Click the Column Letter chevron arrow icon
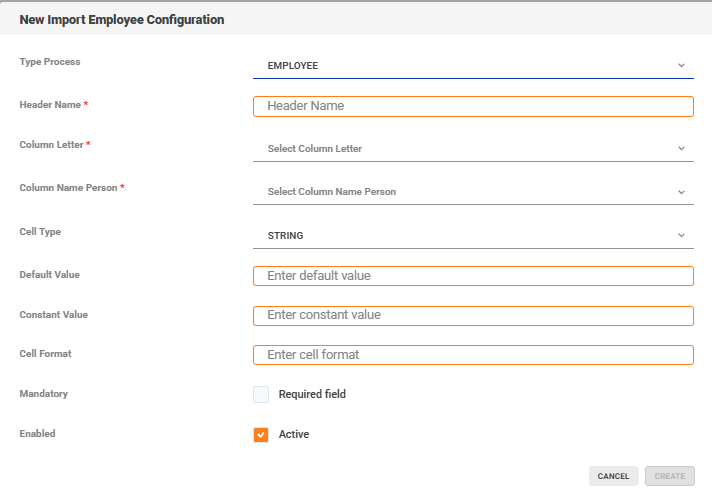The height and width of the screenshot is (495, 712). (x=681, y=148)
